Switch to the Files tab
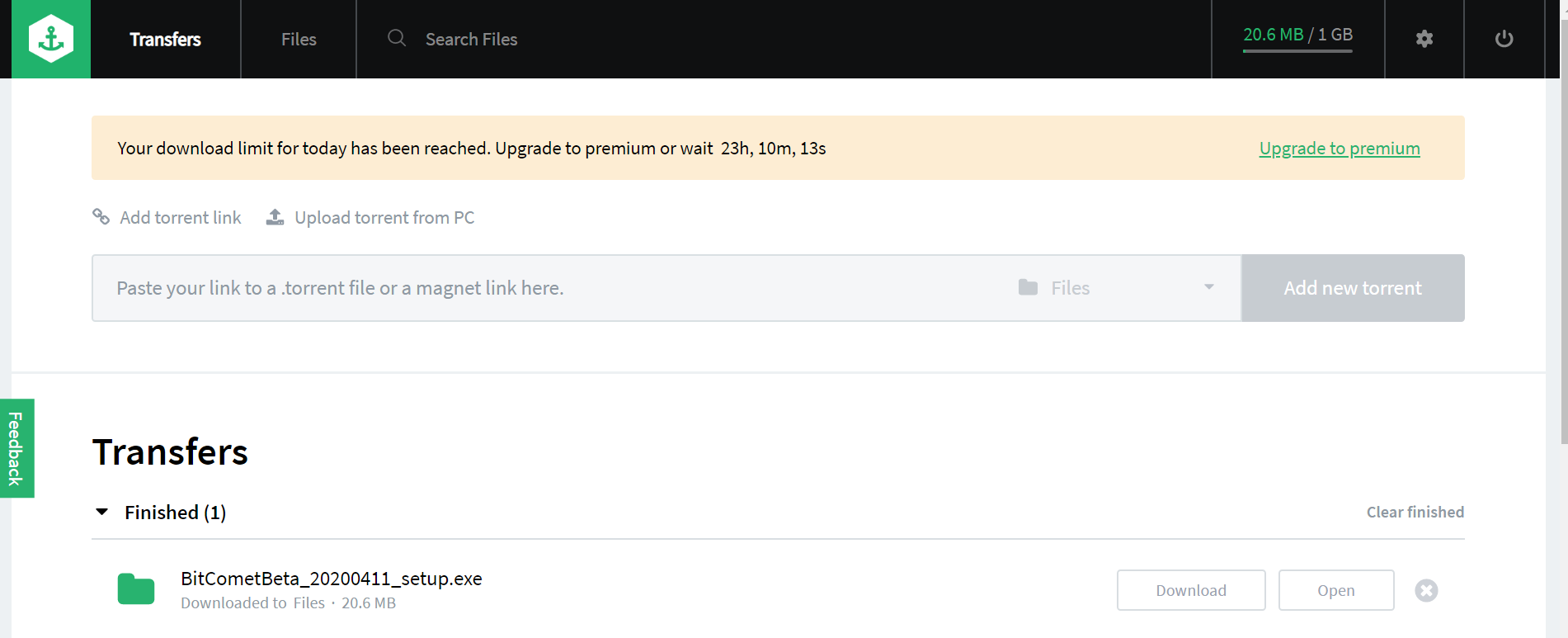The image size is (1568, 638). [299, 39]
